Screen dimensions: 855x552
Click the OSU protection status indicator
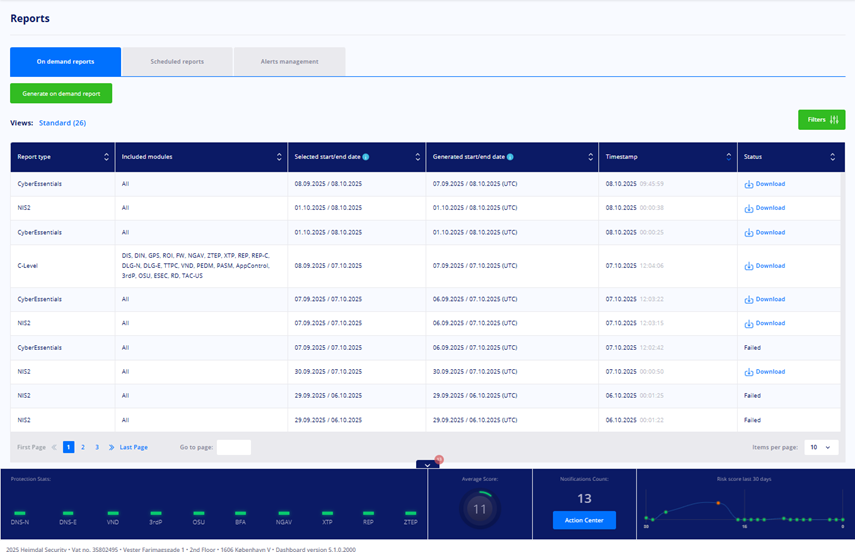(198, 513)
